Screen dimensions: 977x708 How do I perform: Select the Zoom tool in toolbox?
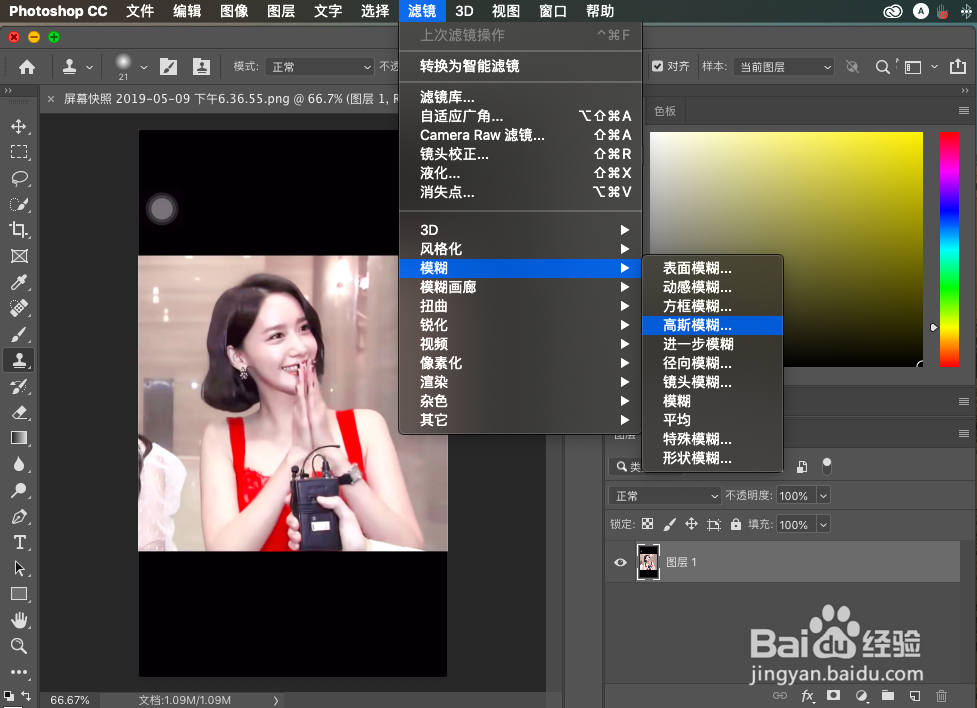[x=19, y=646]
